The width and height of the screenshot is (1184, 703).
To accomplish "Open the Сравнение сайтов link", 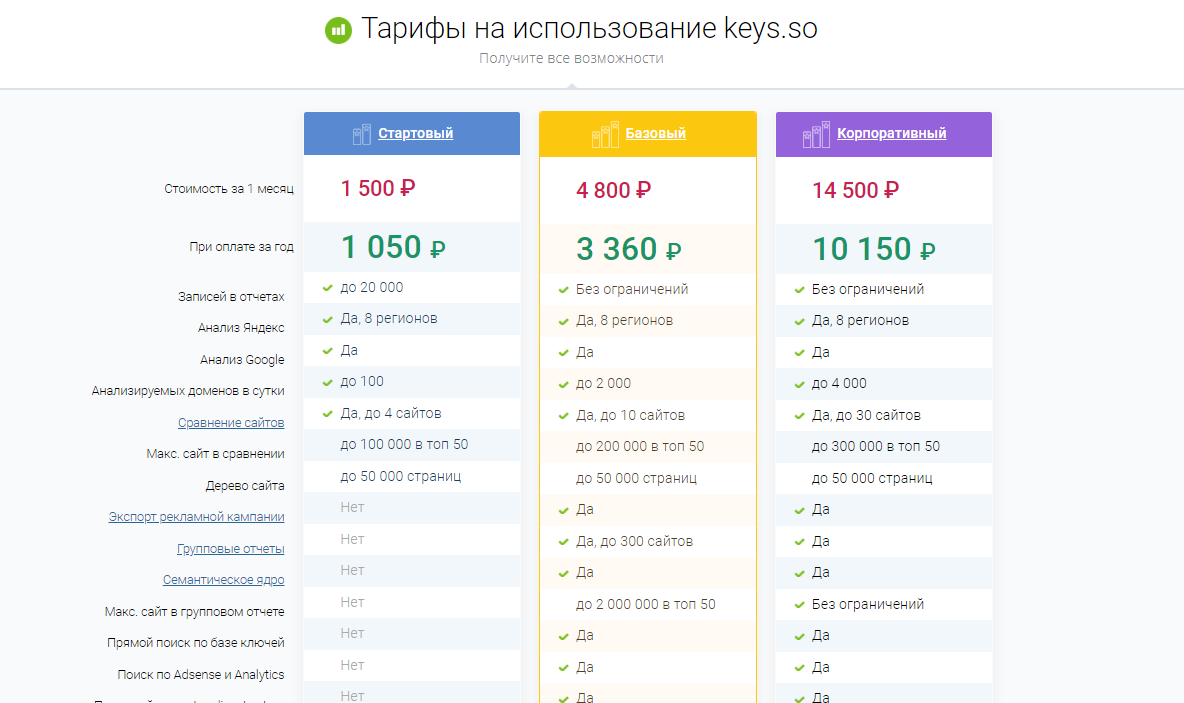I will point(231,423).
